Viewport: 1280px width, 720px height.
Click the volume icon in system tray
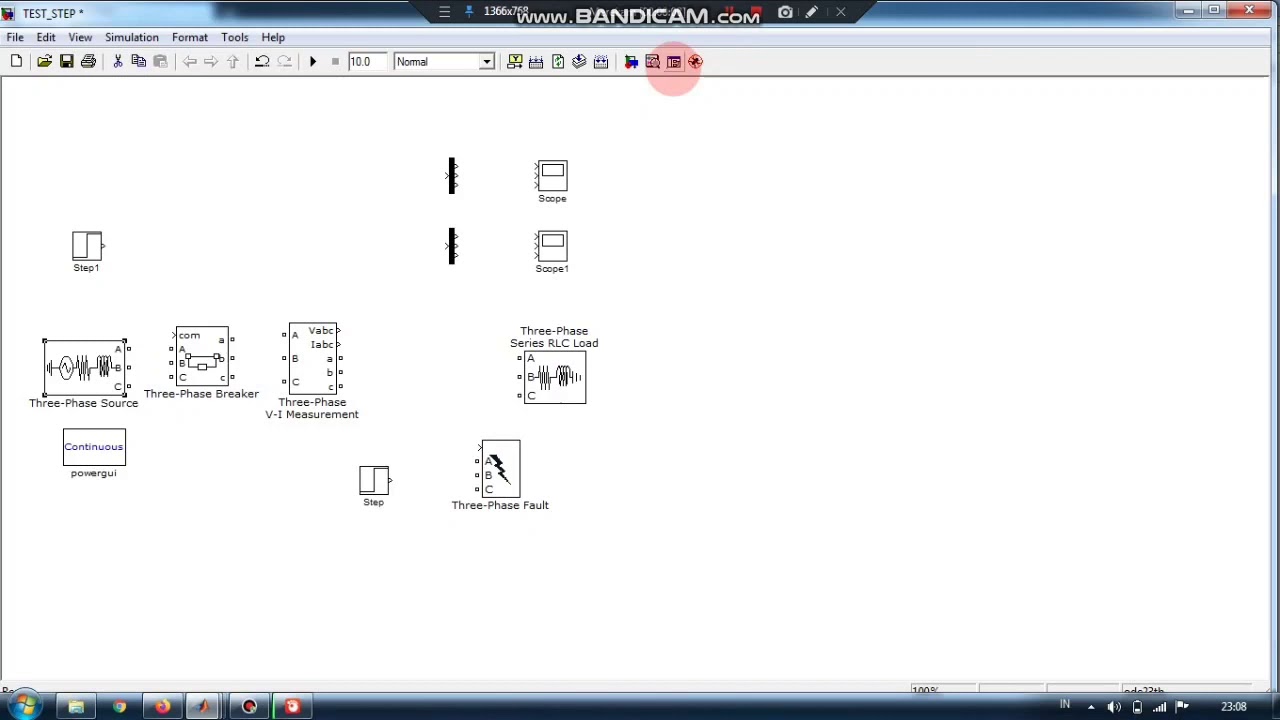[x=1114, y=707]
